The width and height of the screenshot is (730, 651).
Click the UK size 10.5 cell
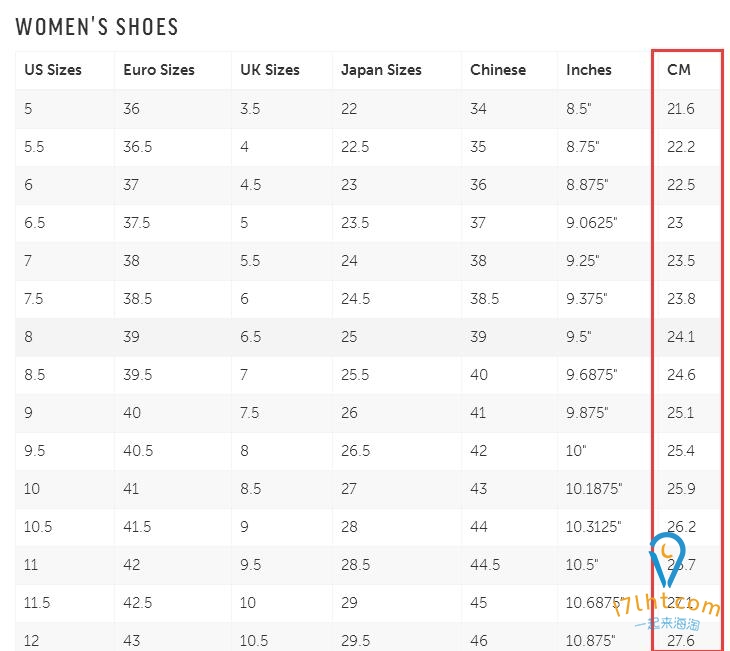pyautogui.click(x=254, y=640)
